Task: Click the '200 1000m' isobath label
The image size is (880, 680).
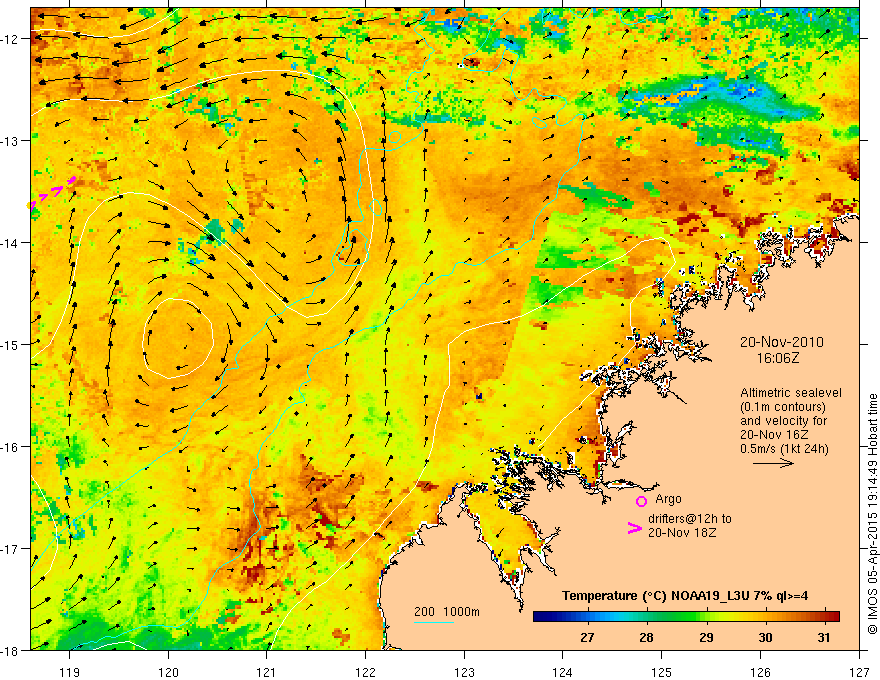Action: pos(447,612)
